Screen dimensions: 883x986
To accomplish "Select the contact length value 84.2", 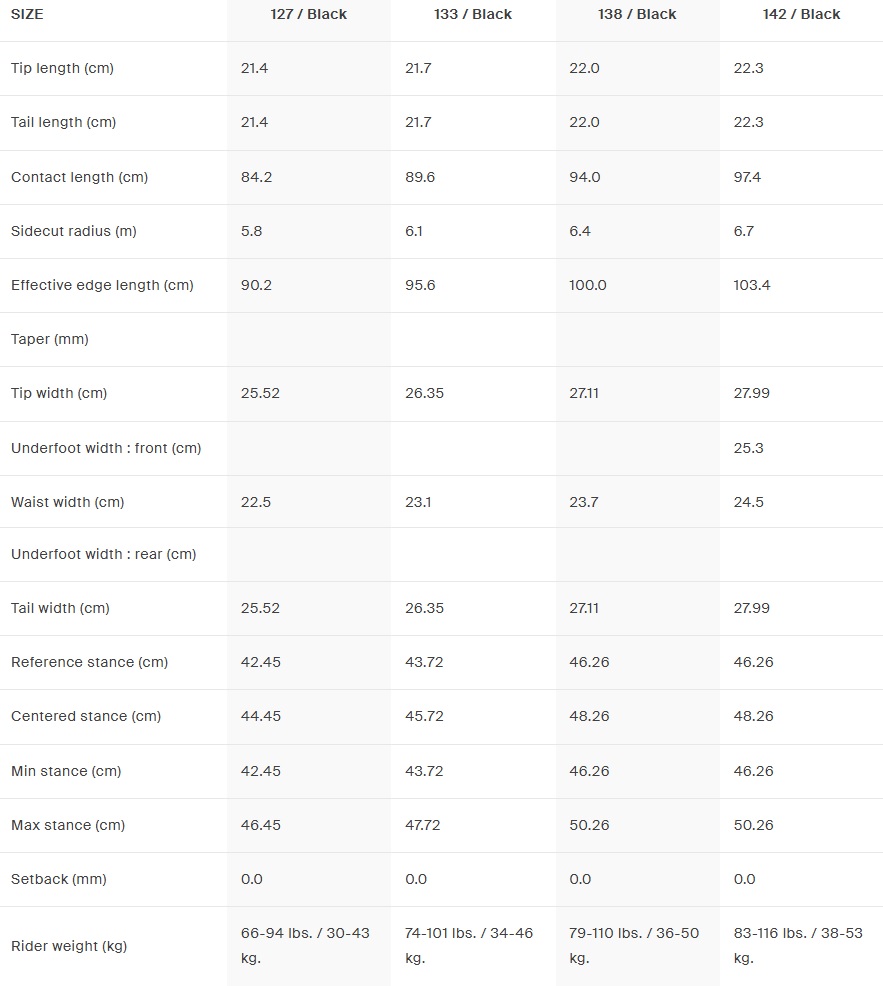I will (x=256, y=177).
